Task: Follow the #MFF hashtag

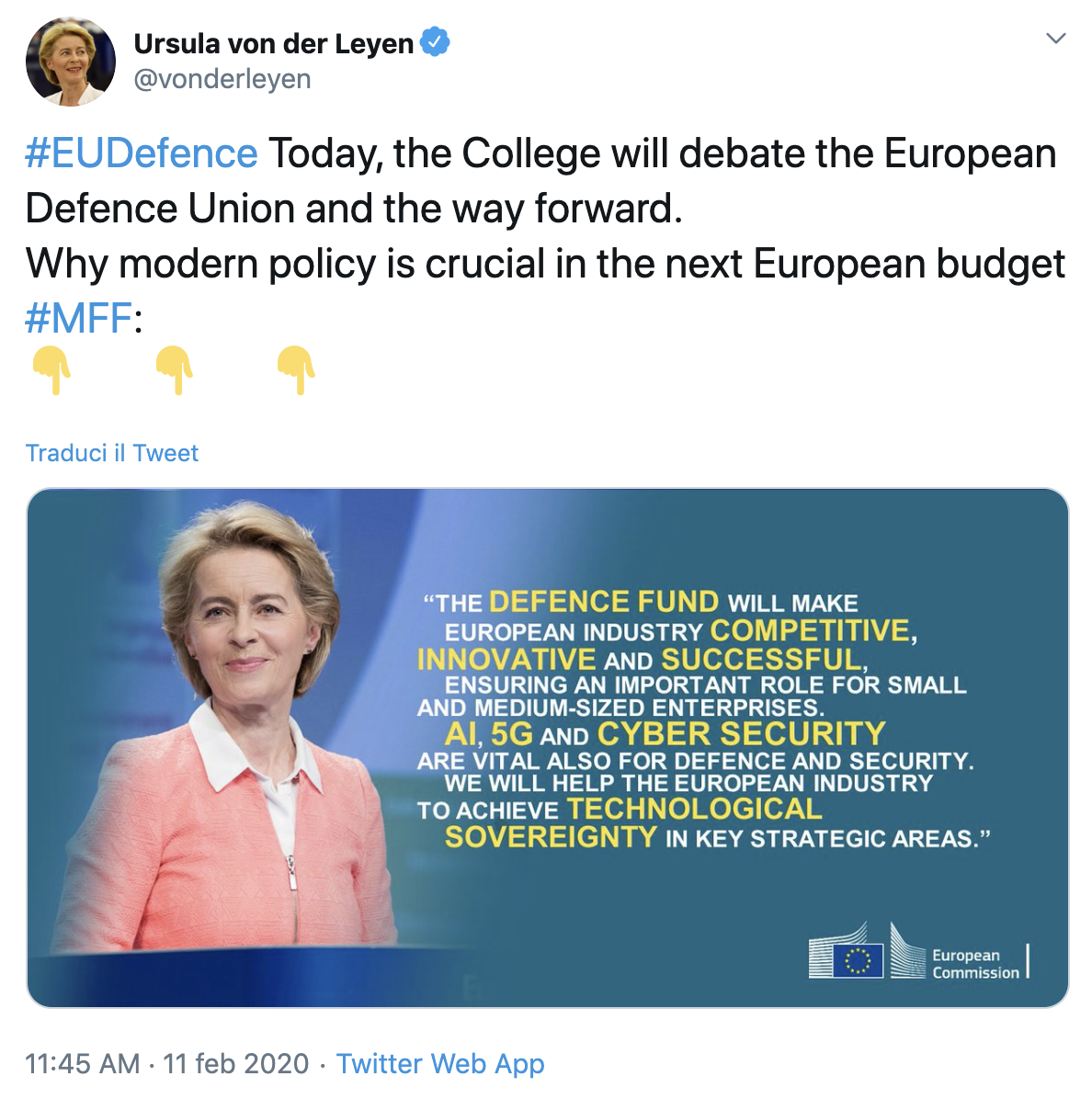Action: click(79, 318)
